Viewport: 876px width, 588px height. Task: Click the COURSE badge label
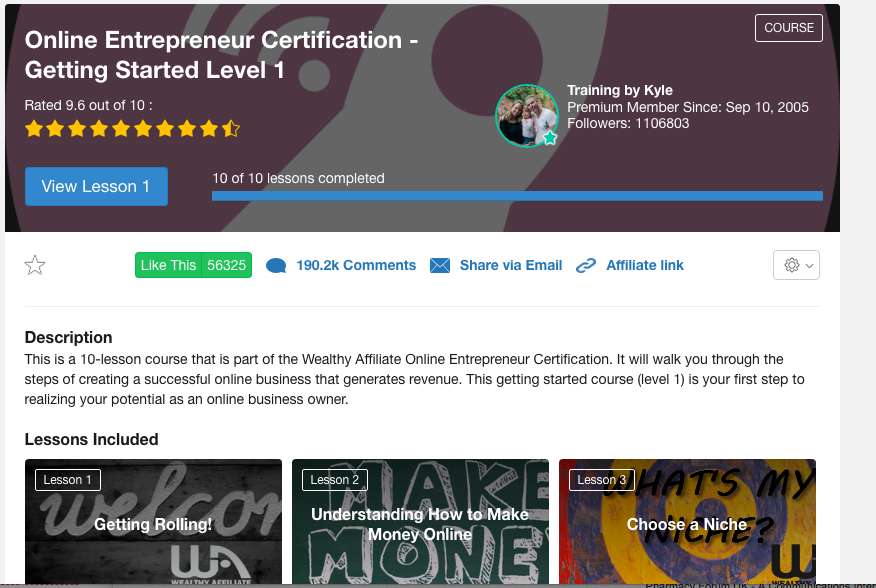[789, 28]
